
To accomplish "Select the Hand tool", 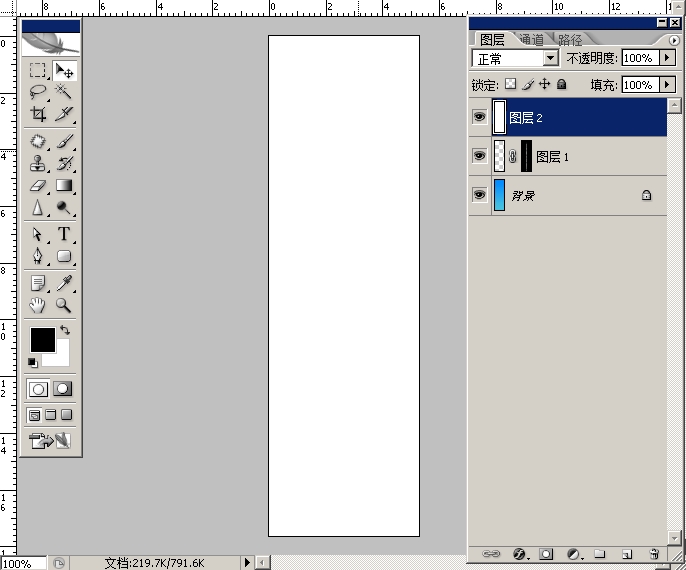I will point(38,305).
